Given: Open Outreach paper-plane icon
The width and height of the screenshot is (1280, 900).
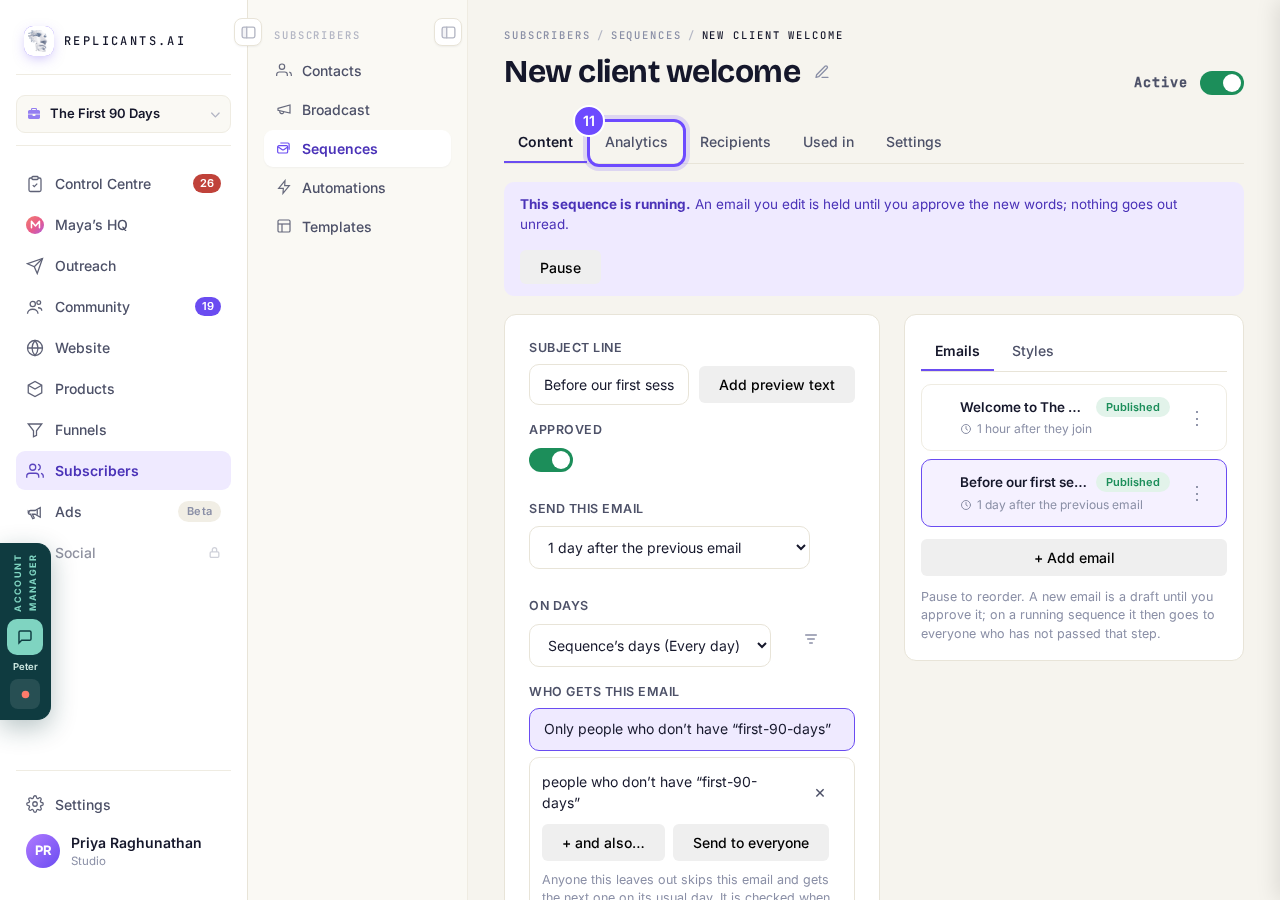Looking at the screenshot, I should (x=35, y=266).
